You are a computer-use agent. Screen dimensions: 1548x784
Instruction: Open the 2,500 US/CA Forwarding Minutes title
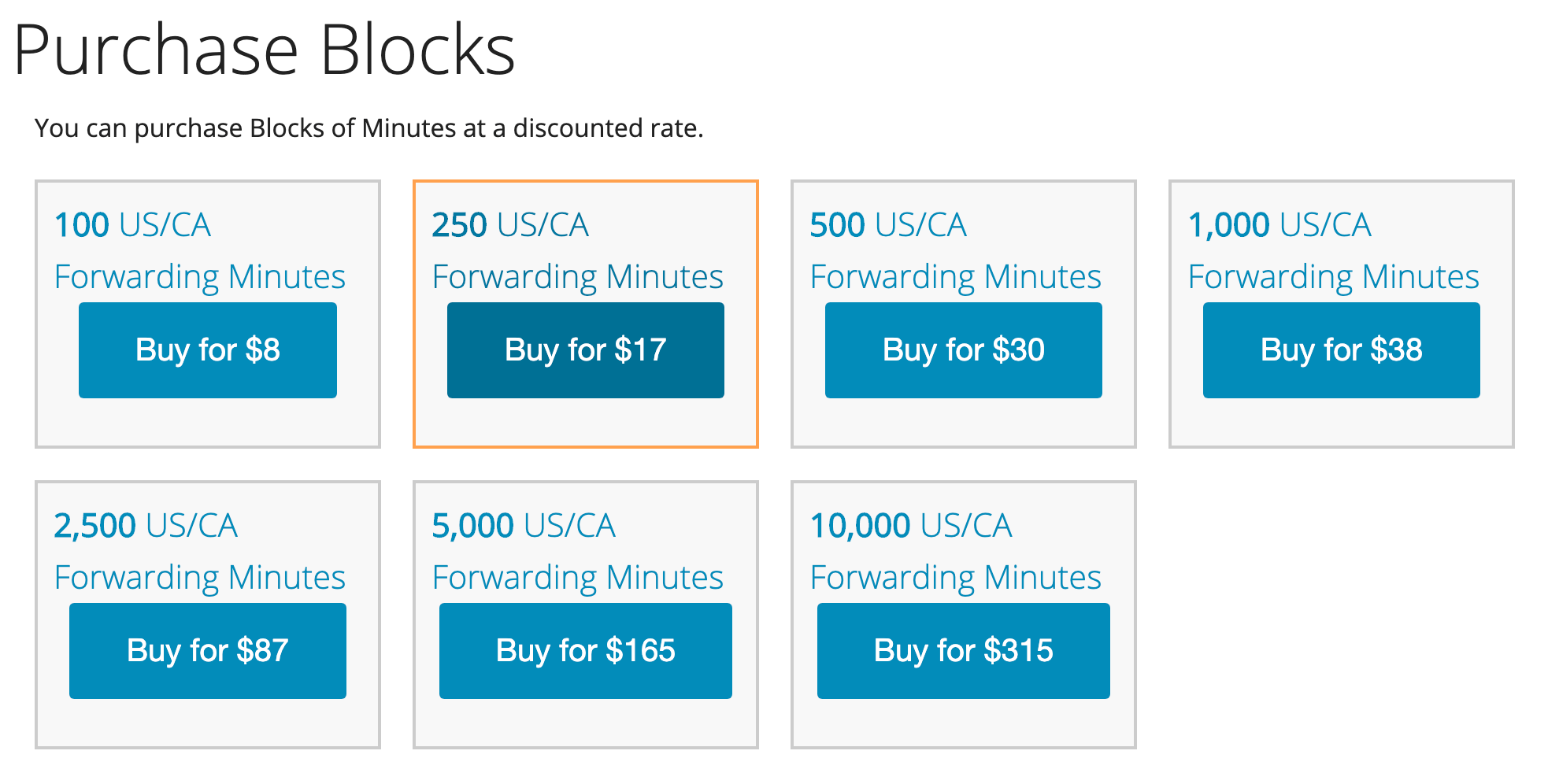click(199, 551)
